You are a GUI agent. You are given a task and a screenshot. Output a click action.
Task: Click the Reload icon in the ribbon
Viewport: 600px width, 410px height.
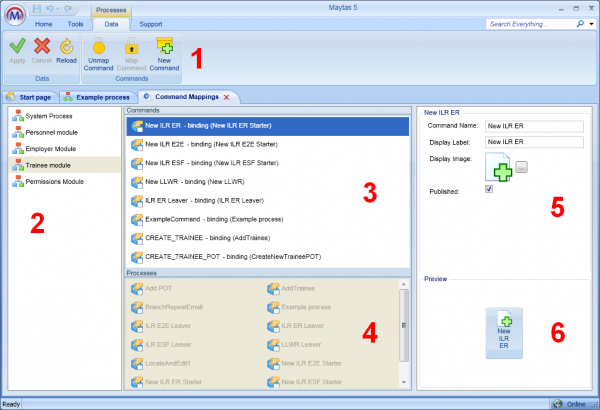click(x=67, y=45)
